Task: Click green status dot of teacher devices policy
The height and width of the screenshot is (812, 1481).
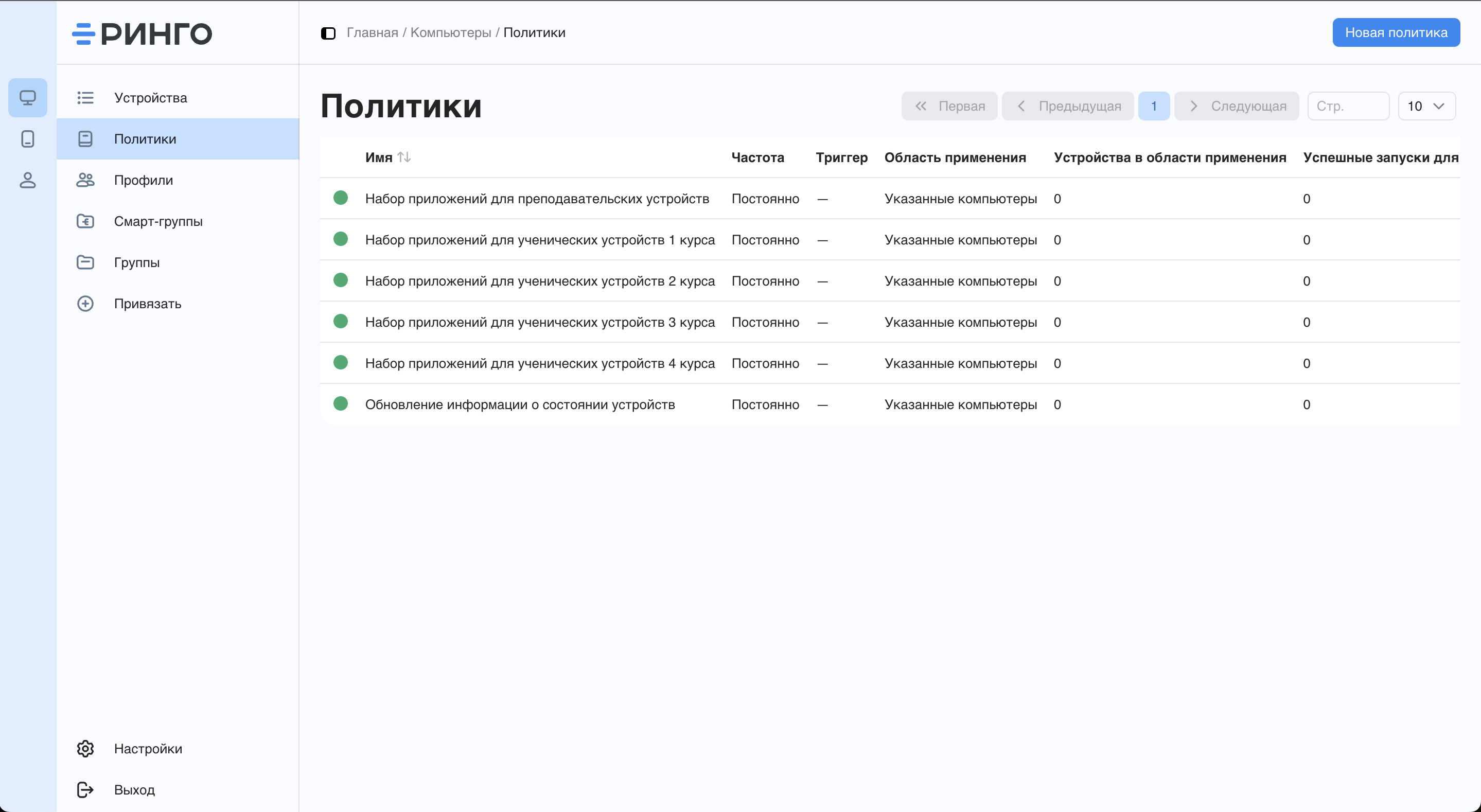Action: pos(340,198)
